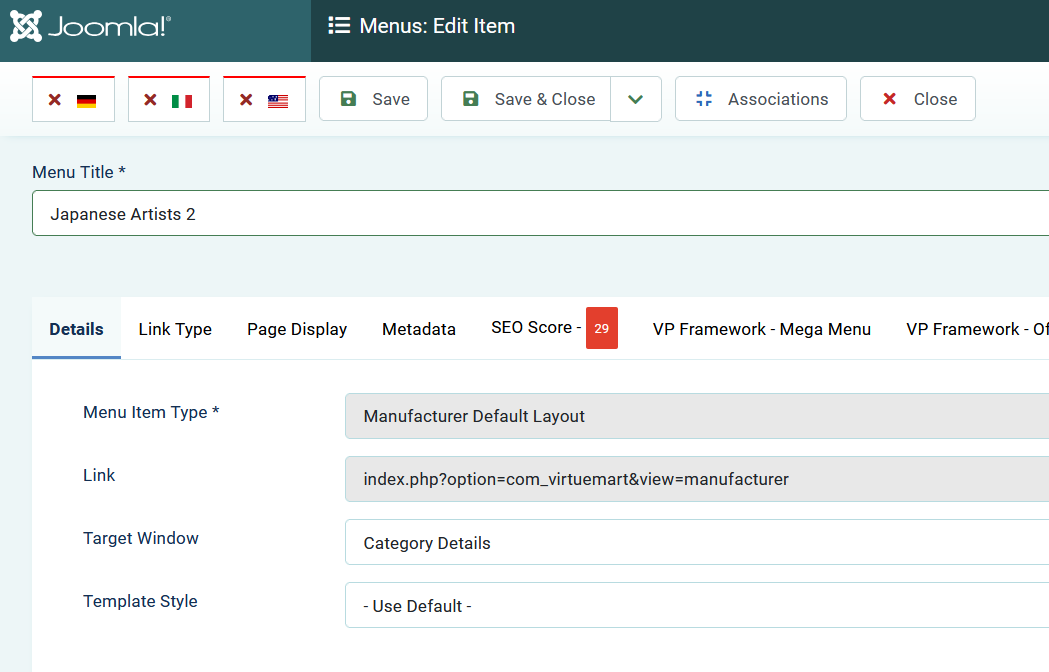Image resolution: width=1049 pixels, height=672 pixels.
Task: Click the Italian flag association button
Action: [x=168, y=100]
